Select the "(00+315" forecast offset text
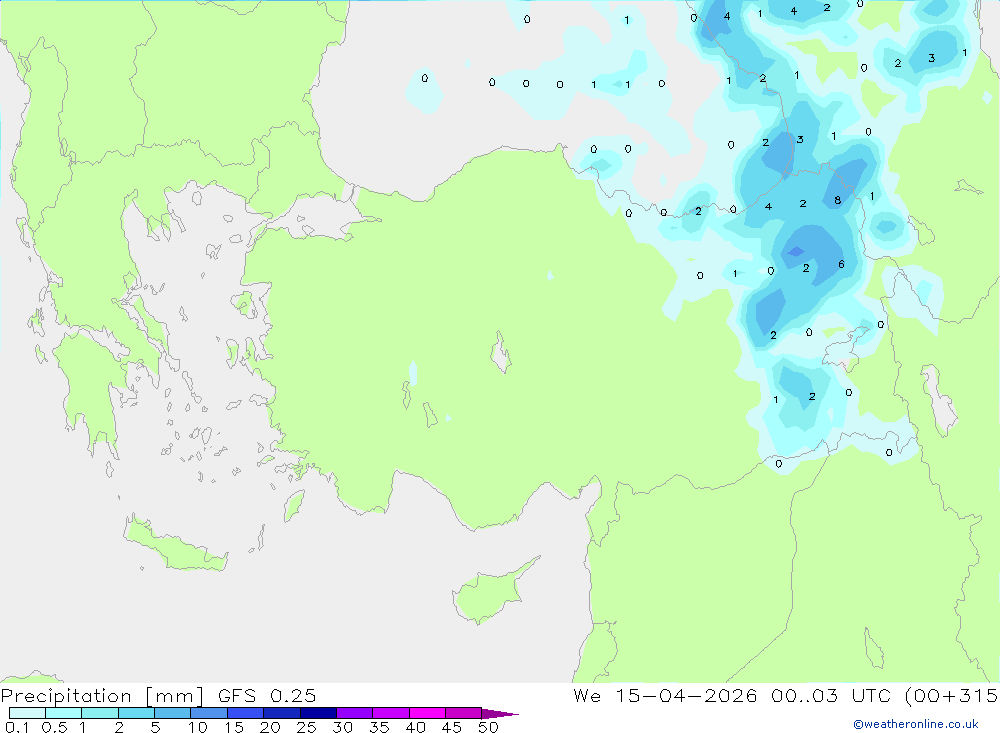The image size is (1000, 733). tap(951, 696)
